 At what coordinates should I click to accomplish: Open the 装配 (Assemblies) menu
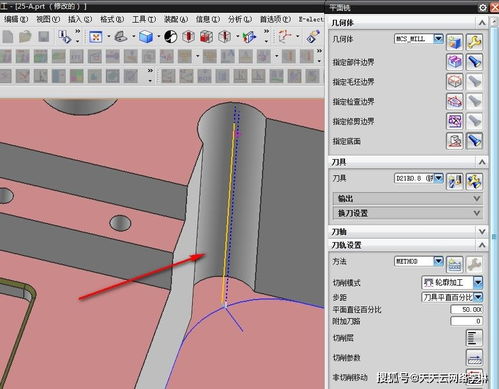[176, 19]
